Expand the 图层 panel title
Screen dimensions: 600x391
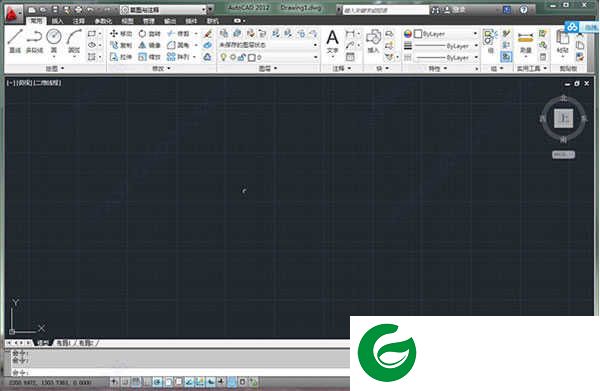tap(268, 68)
